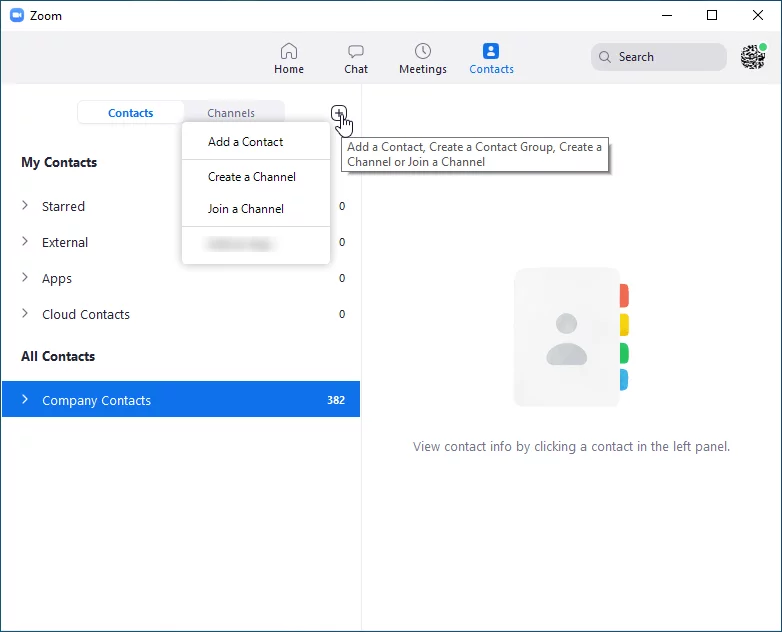Click the magnifier icon in Search
Screen dimensions: 782x632
point(605,57)
